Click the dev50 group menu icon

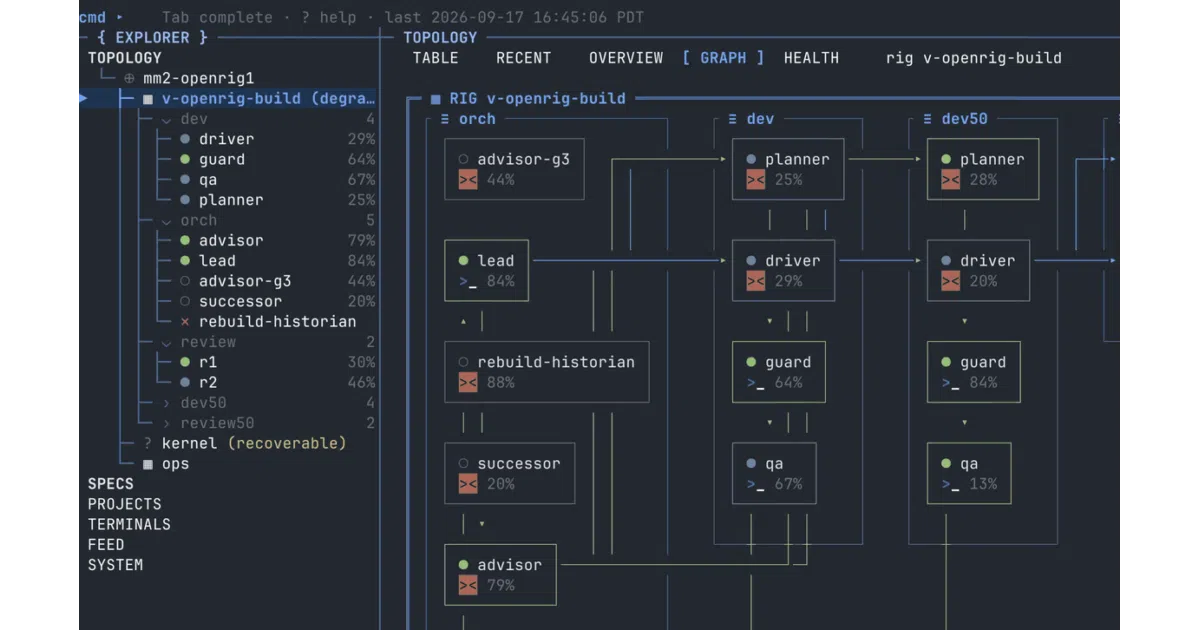928,119
